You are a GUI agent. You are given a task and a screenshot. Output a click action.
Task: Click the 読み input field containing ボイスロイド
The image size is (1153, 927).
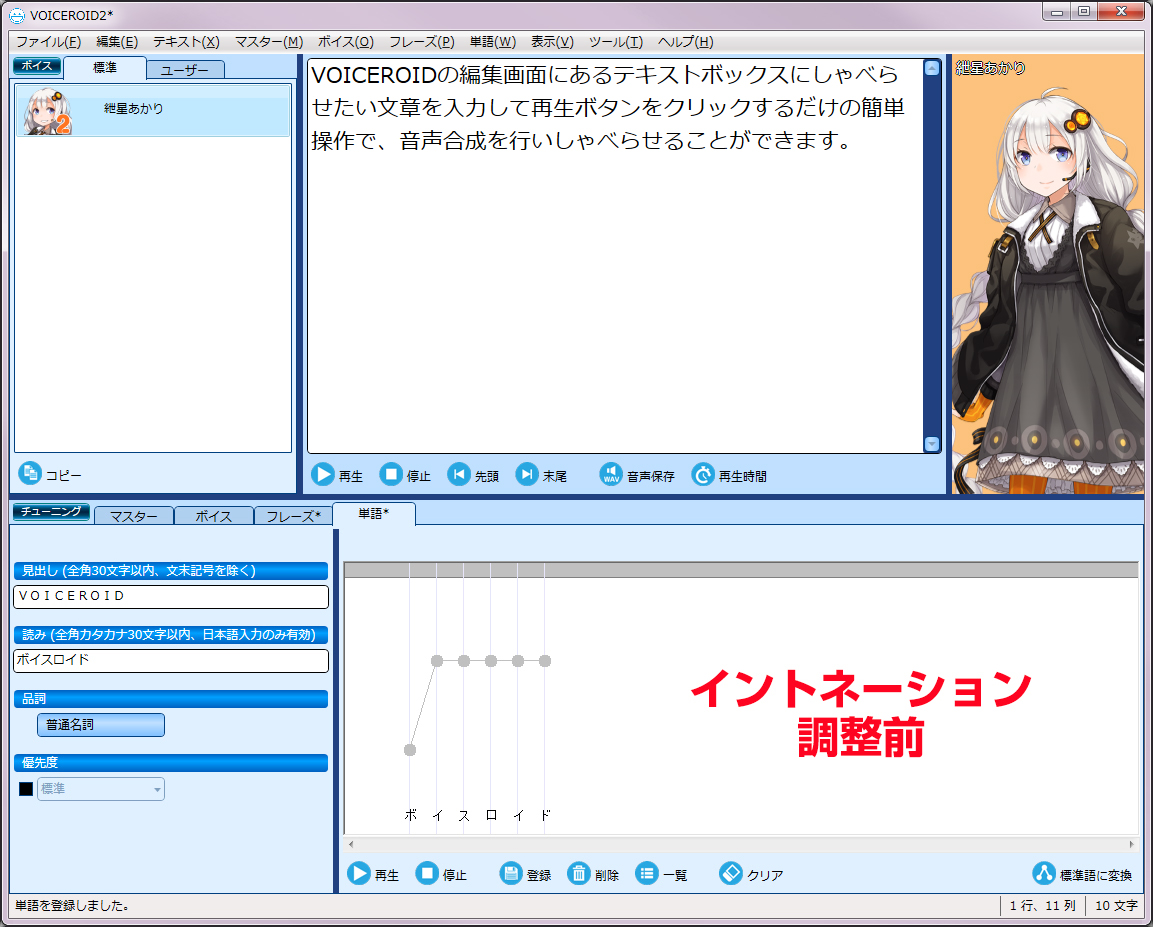point(171,660)
